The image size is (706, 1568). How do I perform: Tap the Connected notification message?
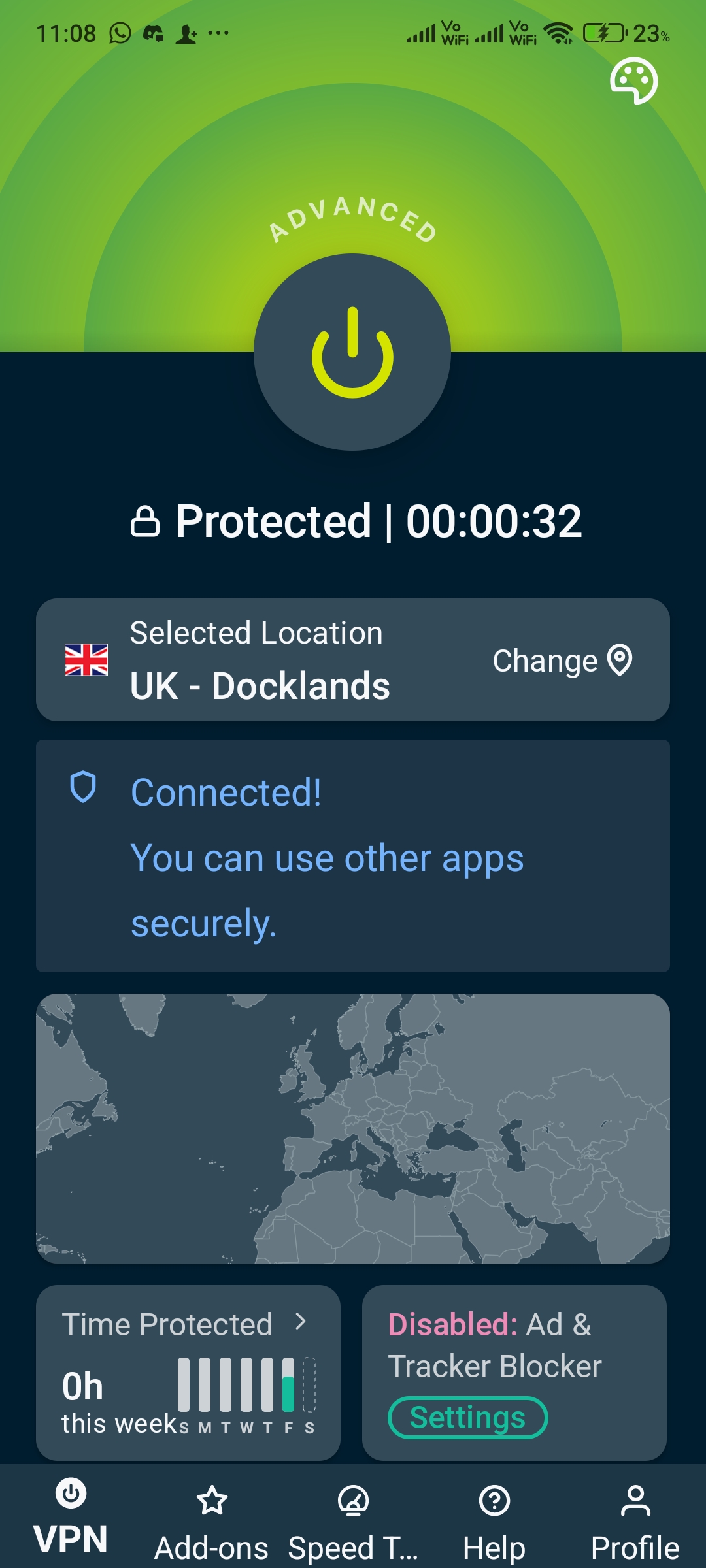327,857
